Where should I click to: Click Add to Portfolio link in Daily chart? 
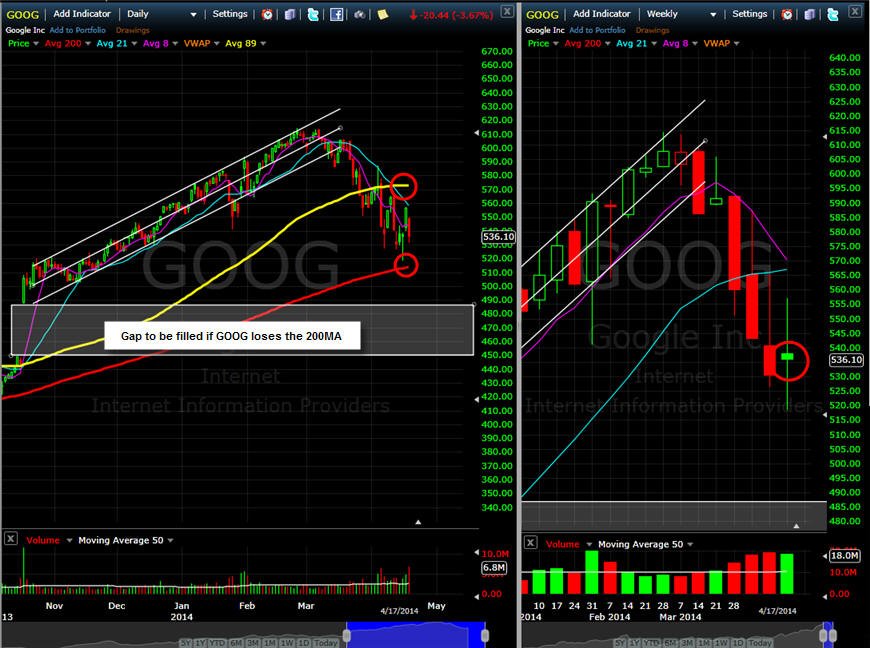point(78,30)
